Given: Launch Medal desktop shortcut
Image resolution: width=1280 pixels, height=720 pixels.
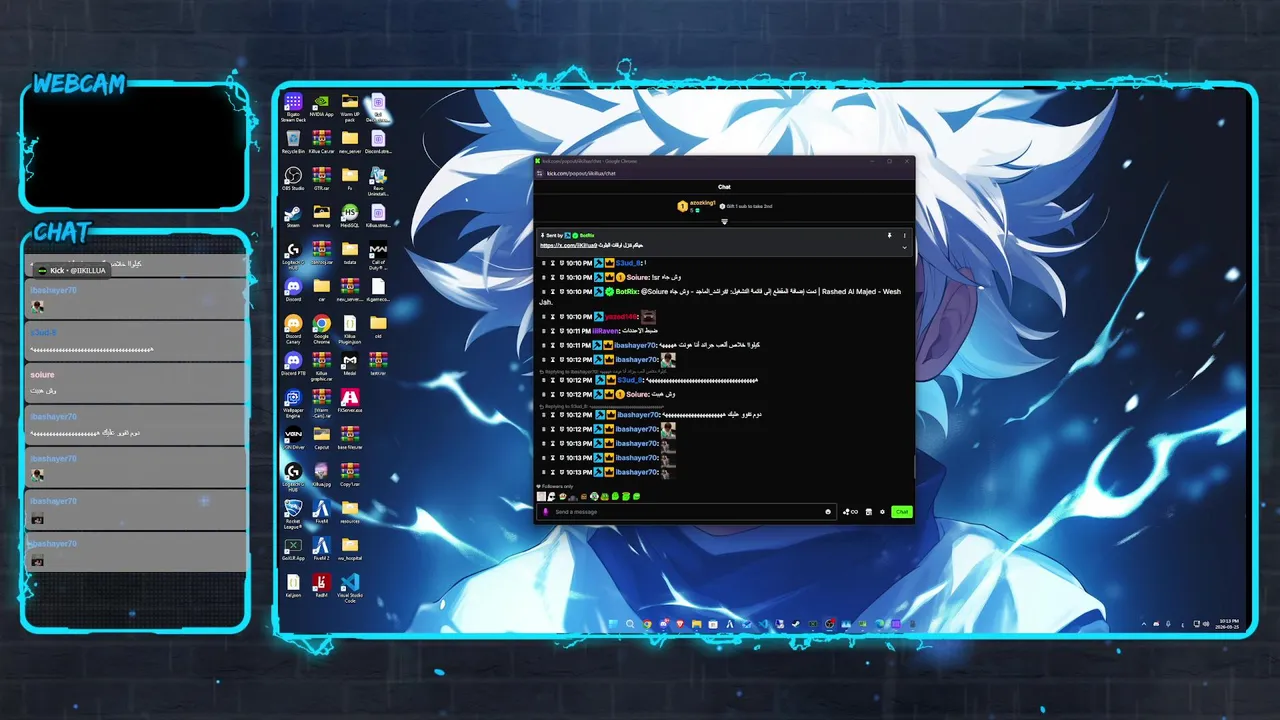Looking at the screenshot, I should click(350, 364).
